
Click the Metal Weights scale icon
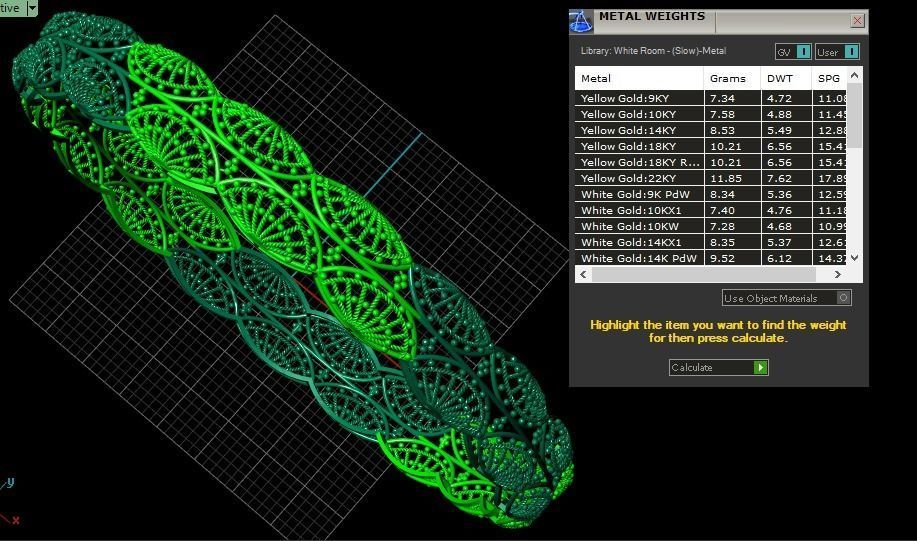click(581, 21)
